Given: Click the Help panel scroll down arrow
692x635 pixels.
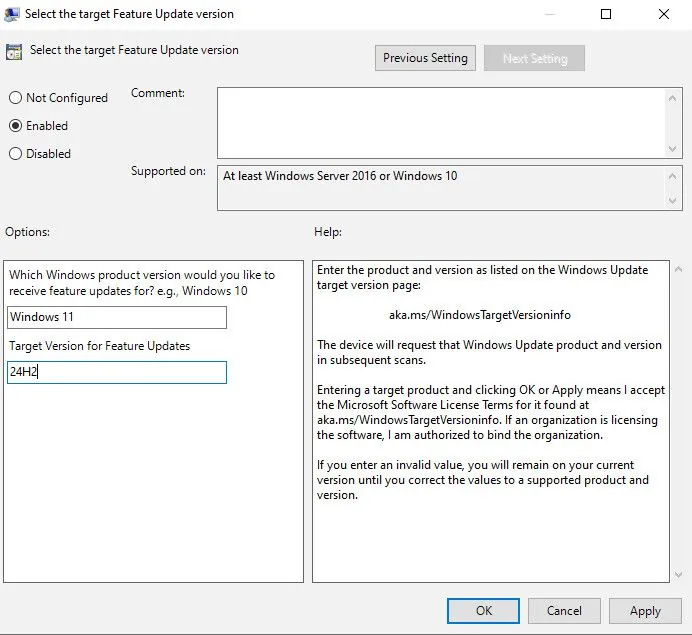Looking at the screenshot, I should click(678, 573).
